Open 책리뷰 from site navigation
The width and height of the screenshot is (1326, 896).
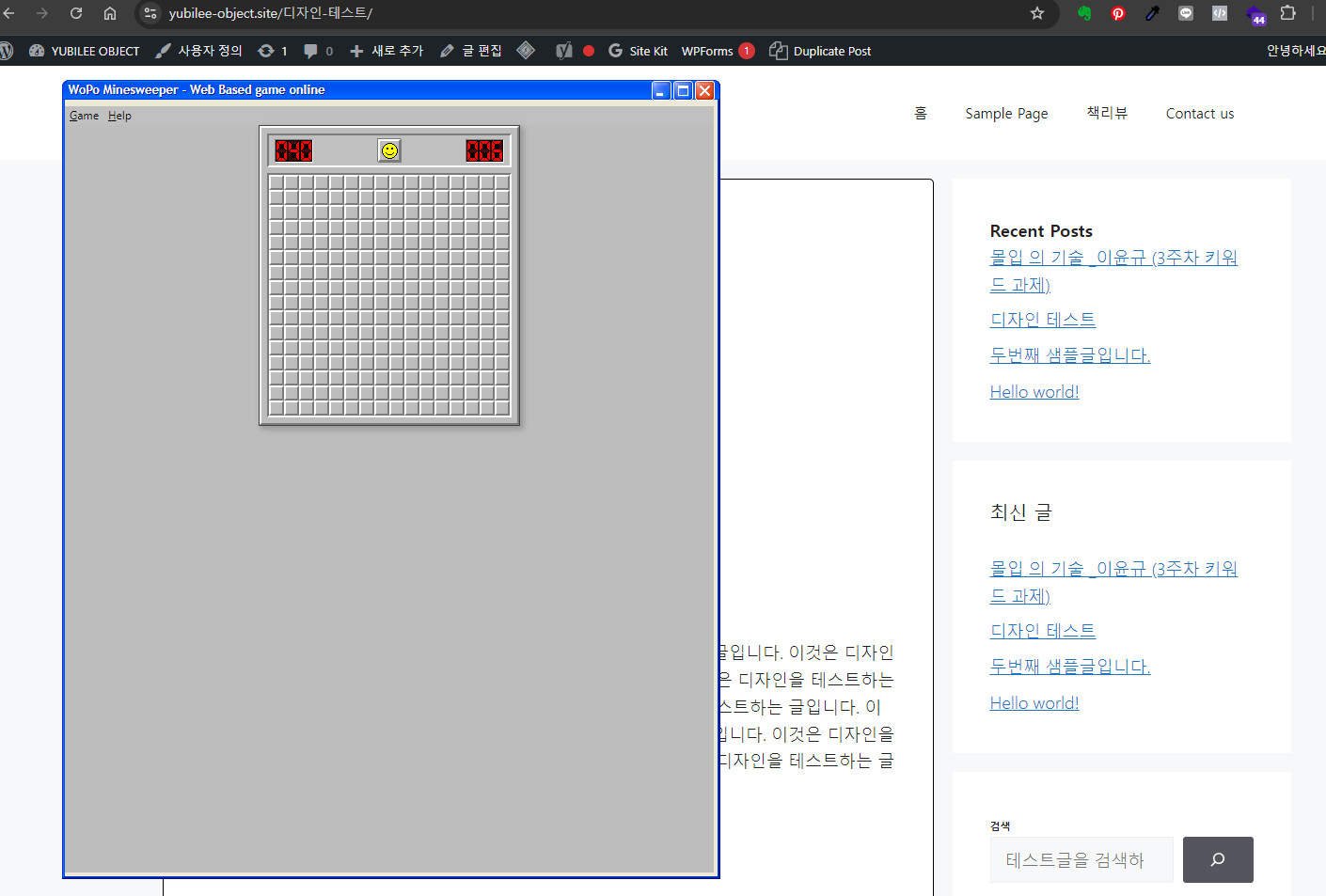1107,113
